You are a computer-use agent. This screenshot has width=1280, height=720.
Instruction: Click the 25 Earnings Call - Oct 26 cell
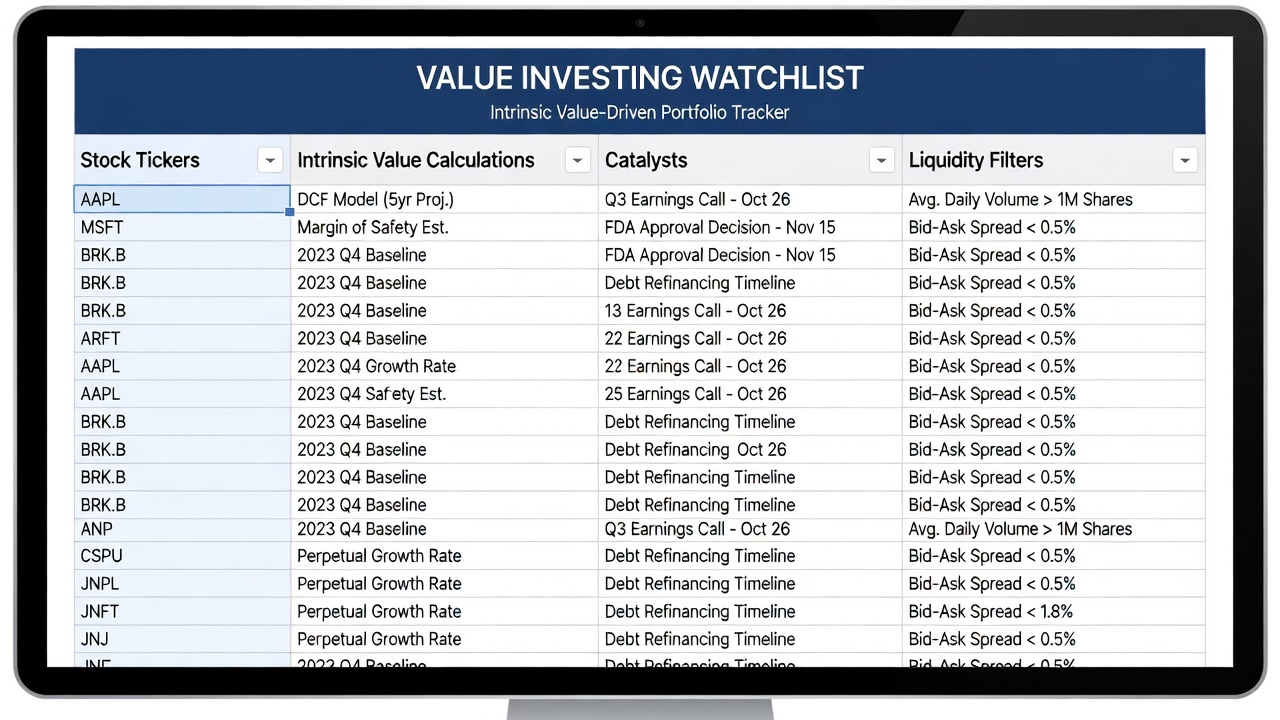(x=750, y=394)
